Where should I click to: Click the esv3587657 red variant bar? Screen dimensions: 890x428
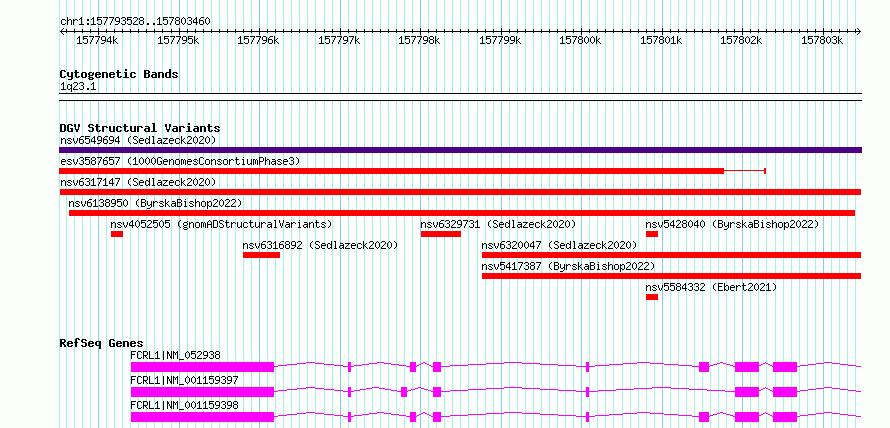[x=392, y=171]
